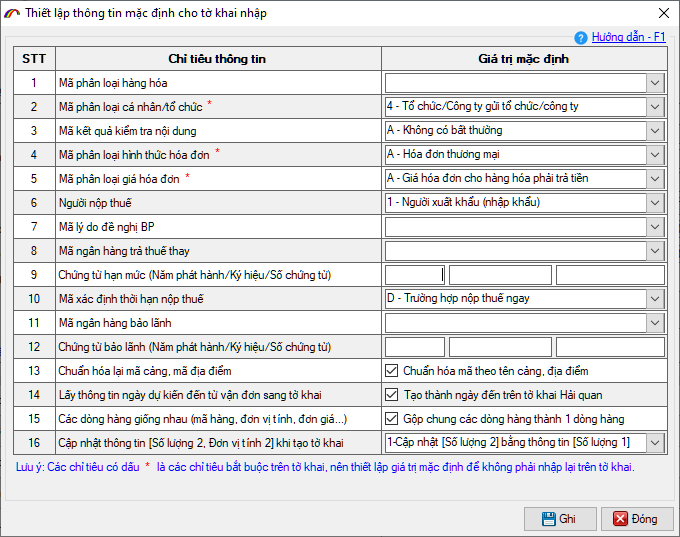
Task: Open the "Hướng dẫn - F1" help link
Action: click(x=628, y=37)
